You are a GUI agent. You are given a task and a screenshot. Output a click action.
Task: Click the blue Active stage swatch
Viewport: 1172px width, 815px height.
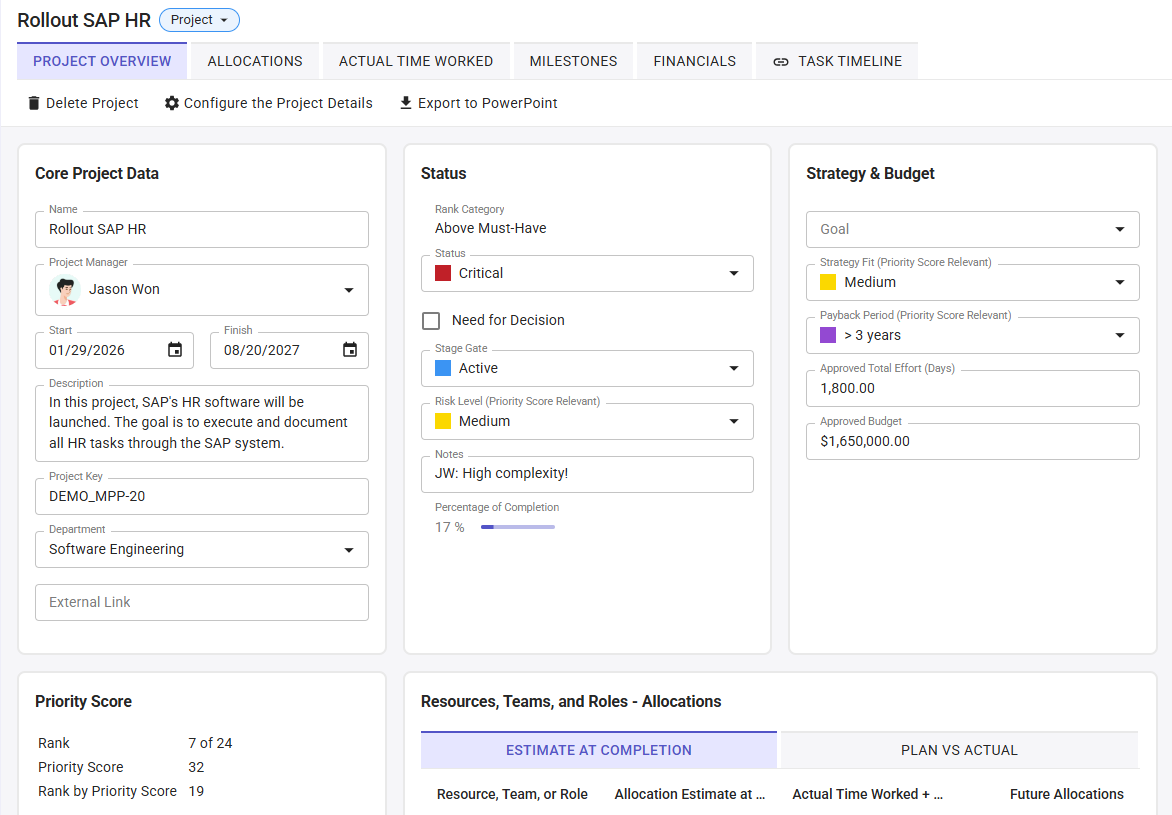(x=443, y=369)
